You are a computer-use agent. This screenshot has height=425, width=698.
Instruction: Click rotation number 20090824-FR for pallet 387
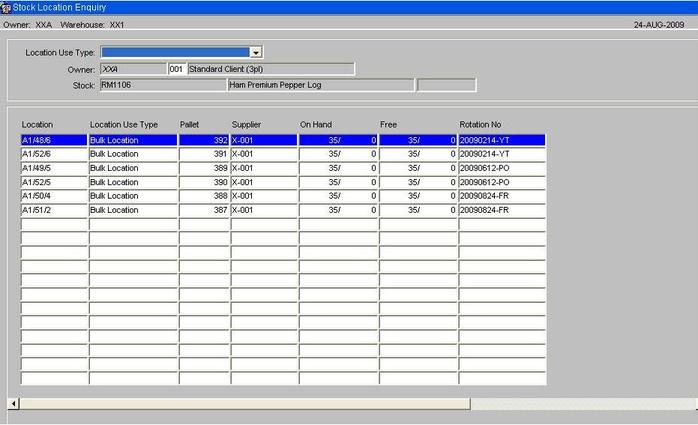pyautogui.click(x=502, y=210)
